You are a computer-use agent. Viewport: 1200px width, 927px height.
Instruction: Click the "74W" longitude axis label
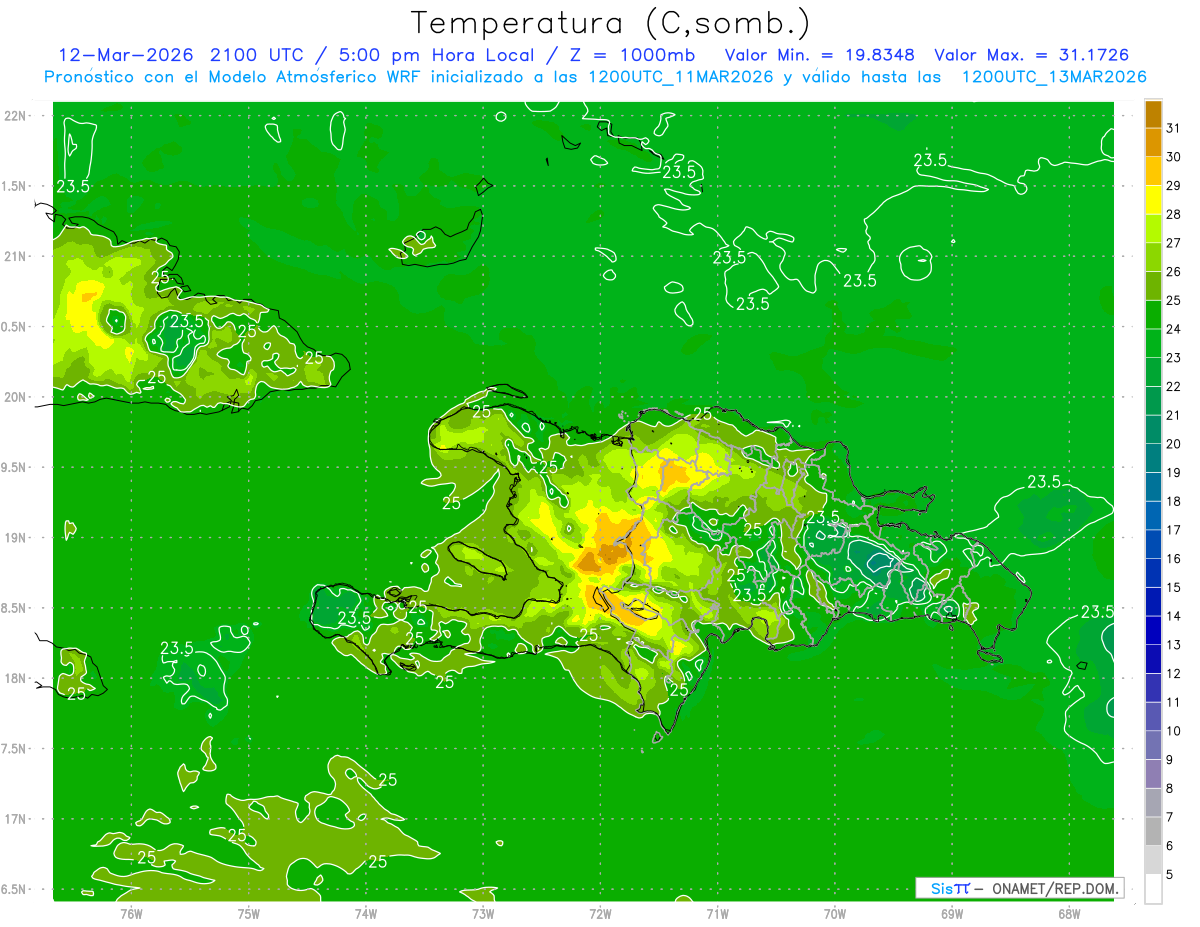(x=366, y=914)
